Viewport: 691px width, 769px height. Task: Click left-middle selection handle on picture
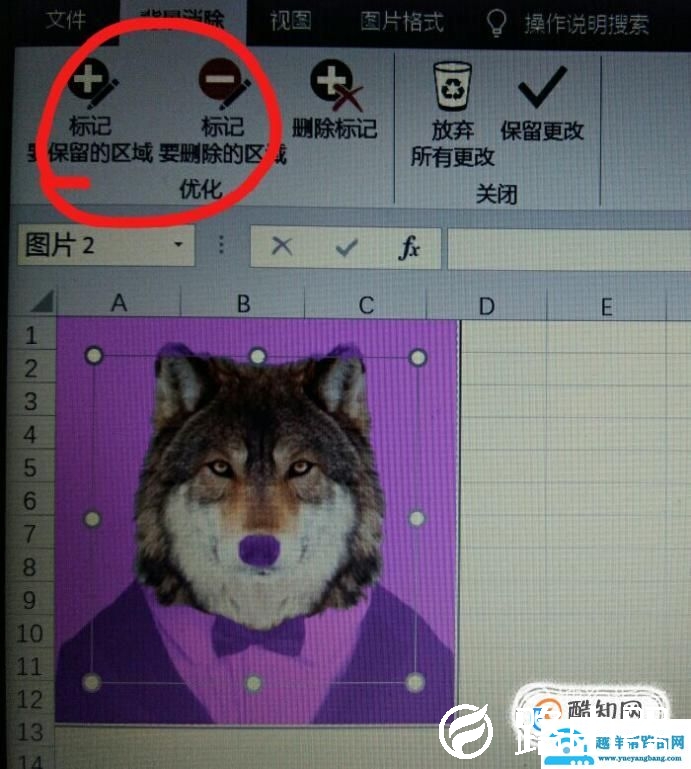pos(93,518)
